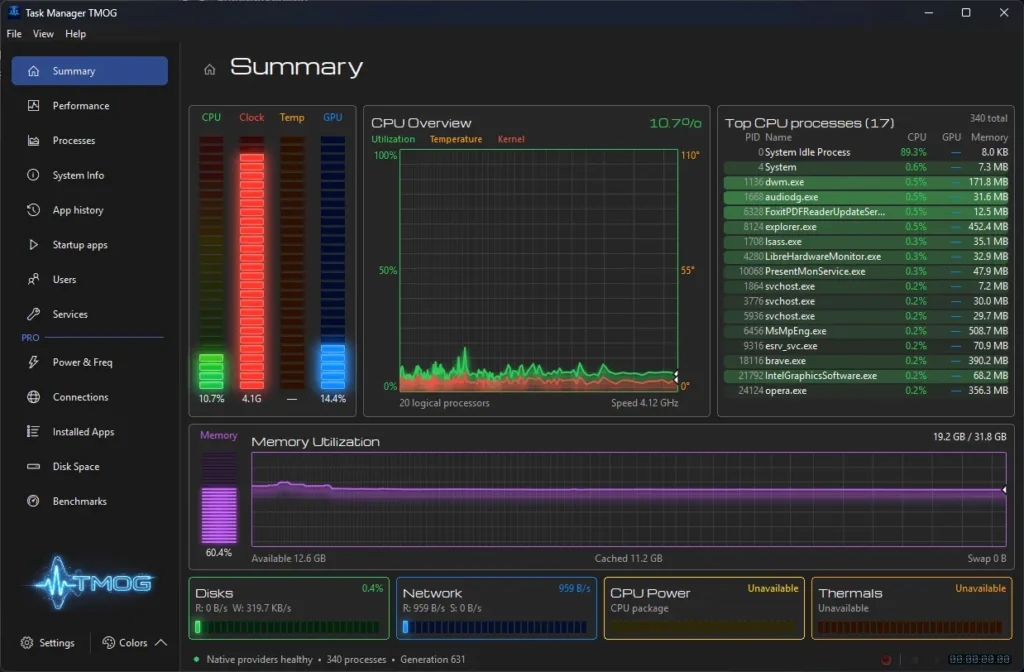Select the lsass.exe process row
The image size is (1024, 672).
coord(866,242)
